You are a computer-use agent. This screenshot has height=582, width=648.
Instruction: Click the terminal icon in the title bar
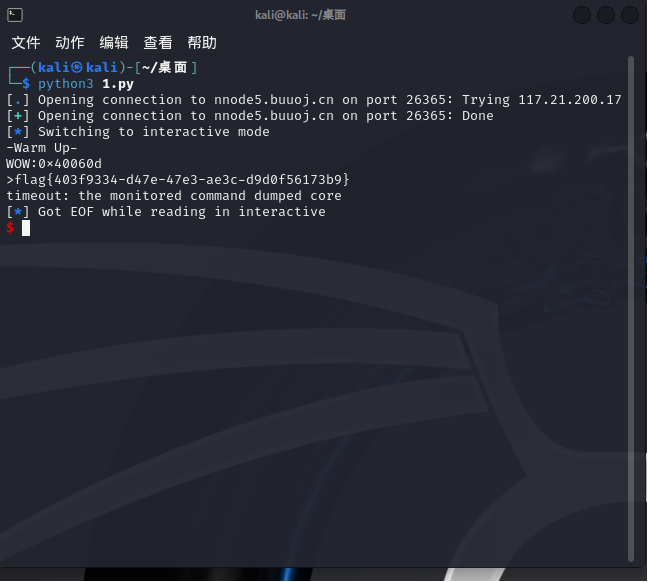pos(15,15)
